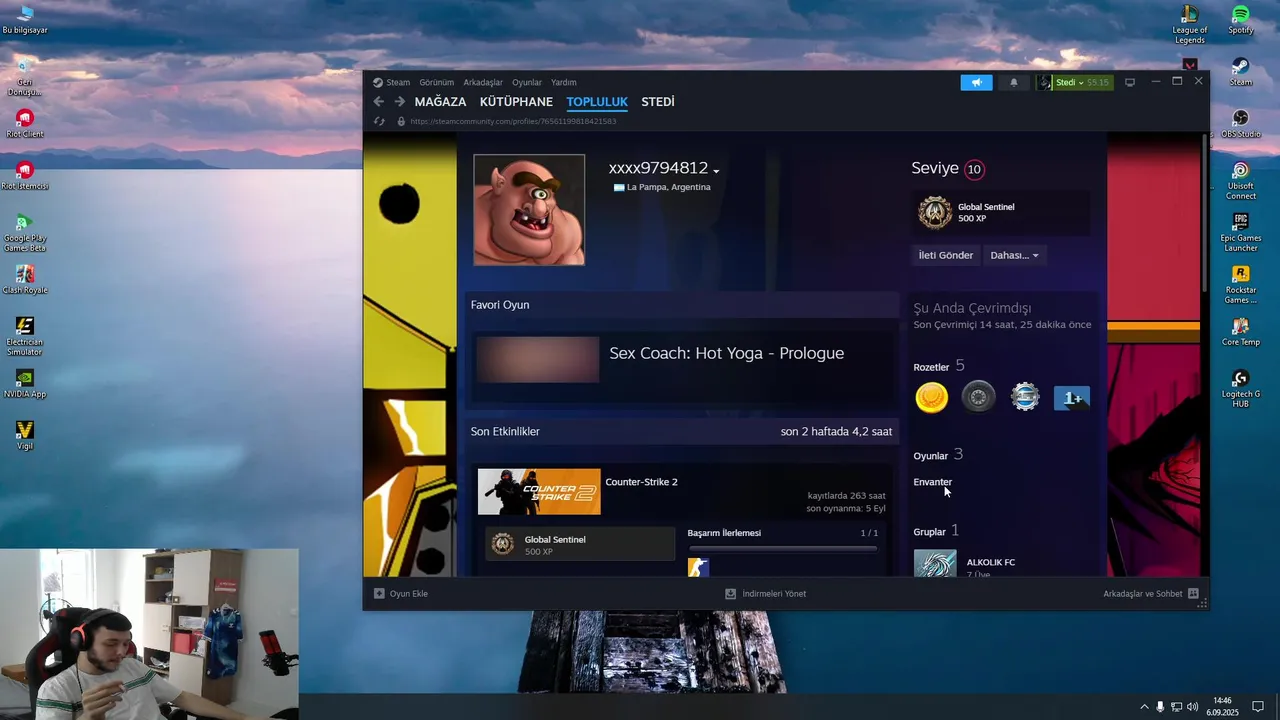Reload the page with the refresh icon

coord(379,121)
